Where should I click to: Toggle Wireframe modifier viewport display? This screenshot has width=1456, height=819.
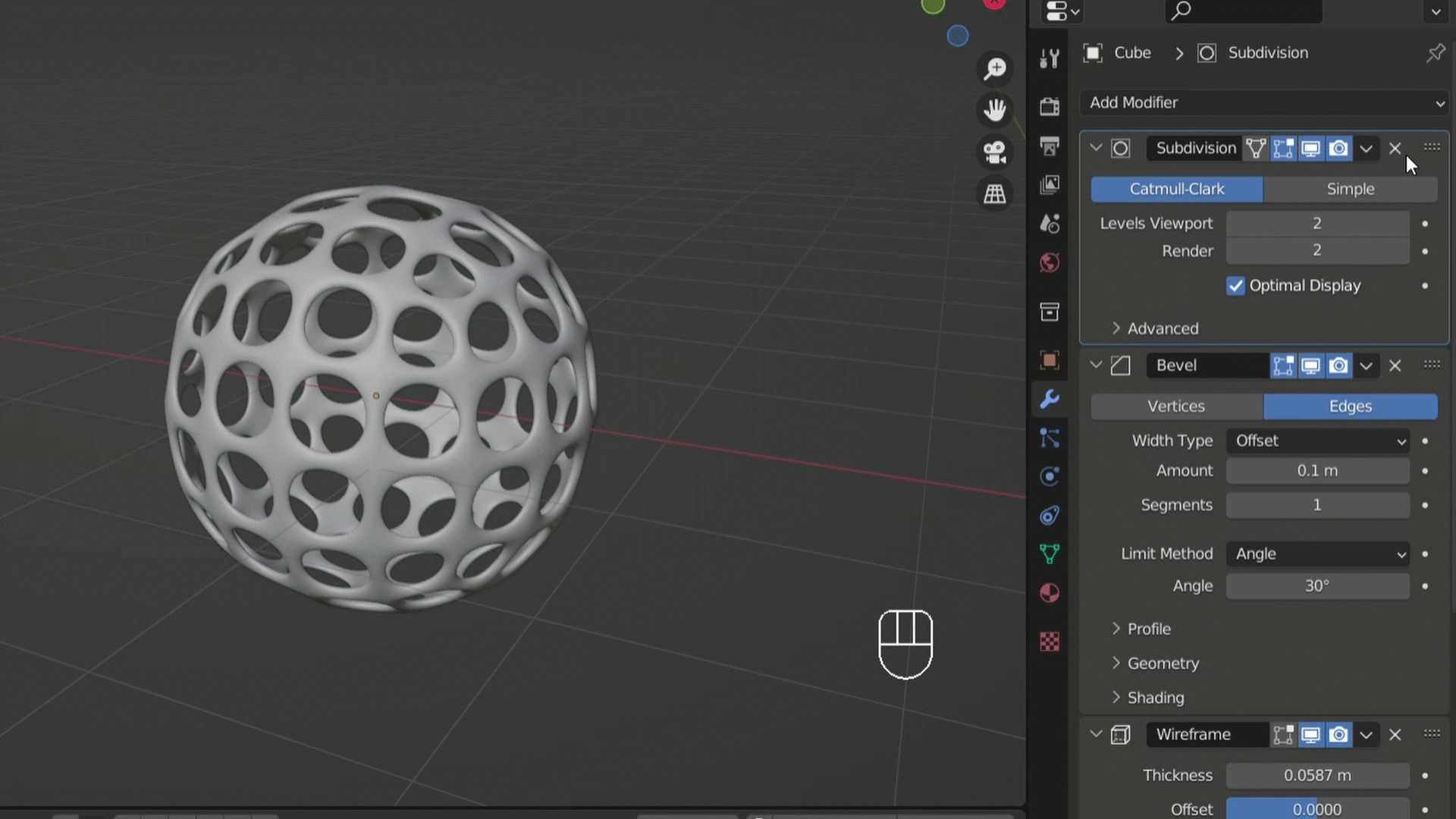(1310, 734)
